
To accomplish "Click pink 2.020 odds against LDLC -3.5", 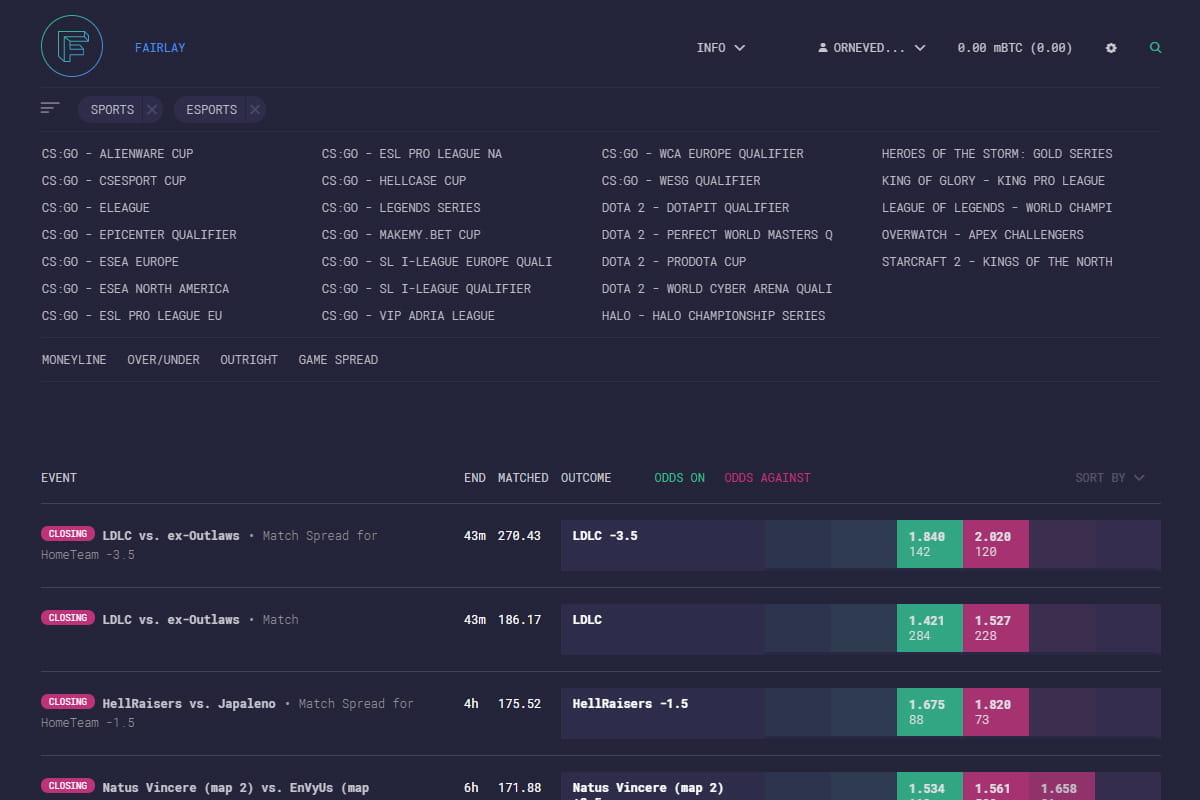I will click(996, 545).
